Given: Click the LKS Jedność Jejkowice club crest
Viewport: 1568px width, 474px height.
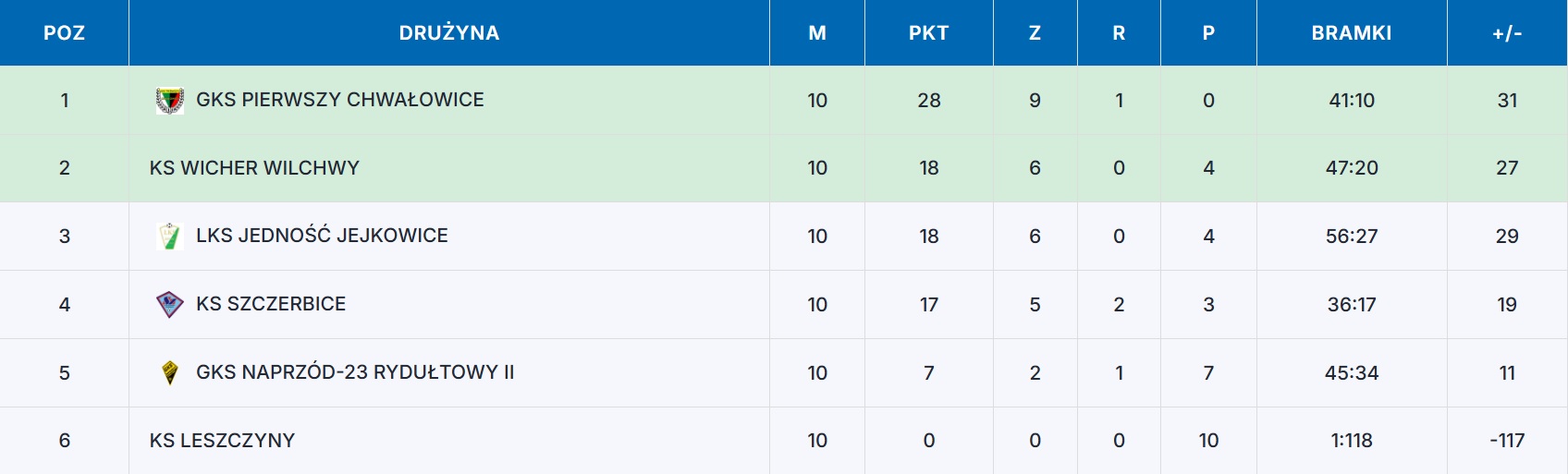Looking at the screenshot, I should coord(170,236).
